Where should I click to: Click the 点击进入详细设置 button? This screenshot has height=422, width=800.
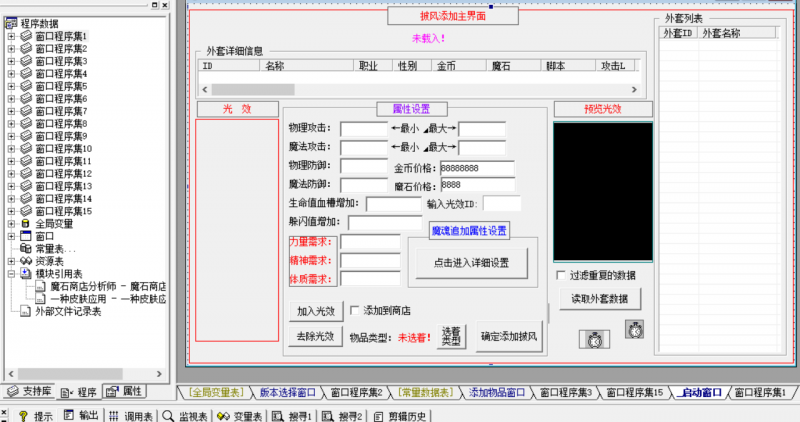point(471,263)
